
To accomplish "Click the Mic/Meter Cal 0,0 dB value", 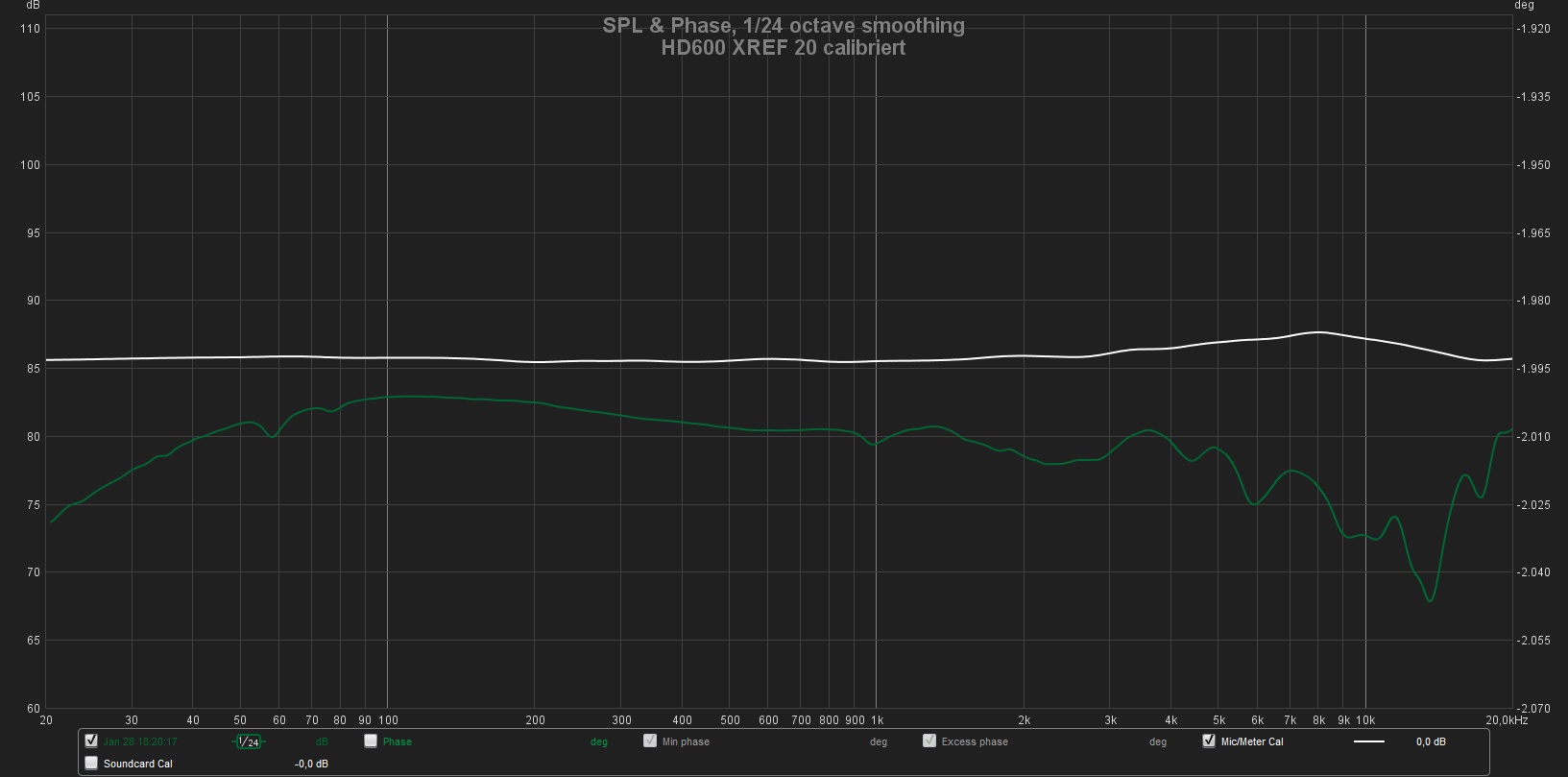I will 1430,741.
